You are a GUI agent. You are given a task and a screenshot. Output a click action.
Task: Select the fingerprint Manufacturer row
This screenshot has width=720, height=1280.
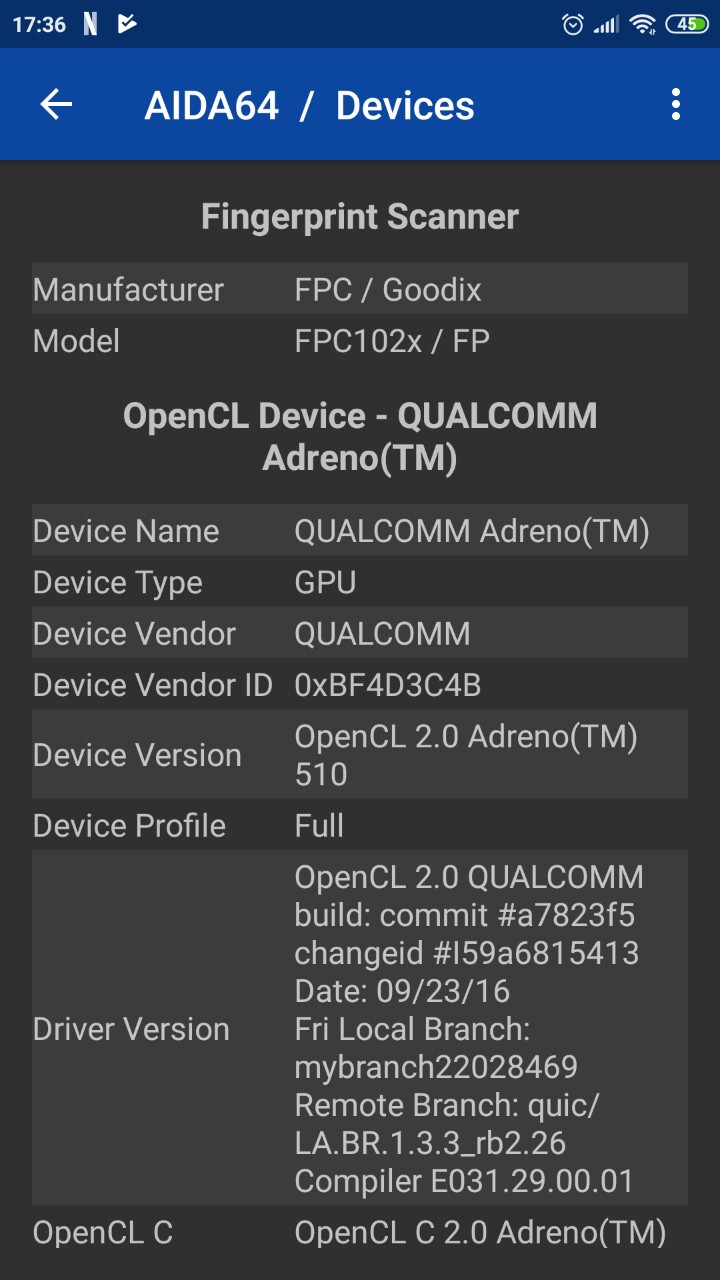[360, 289]
